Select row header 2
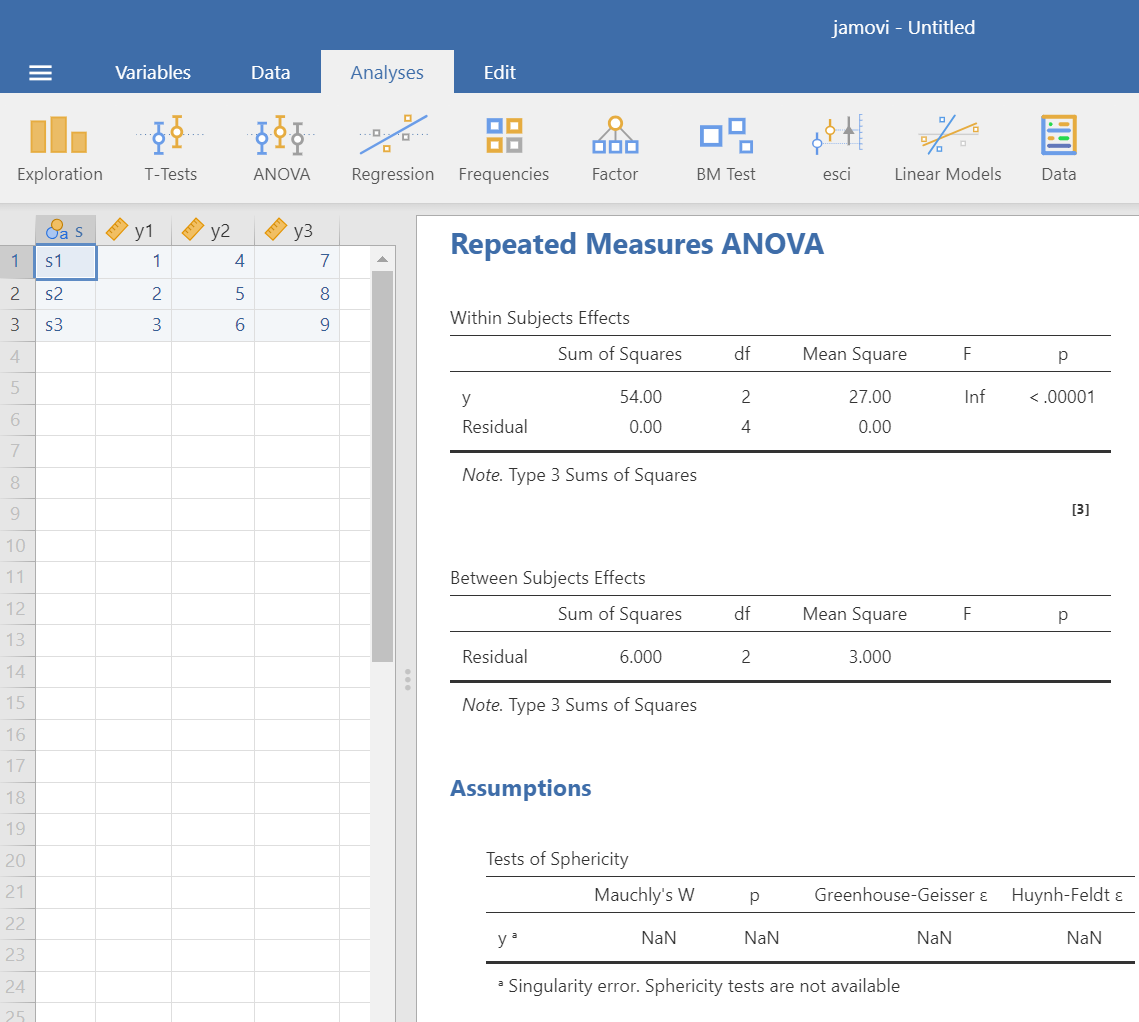 pos(17,294)
